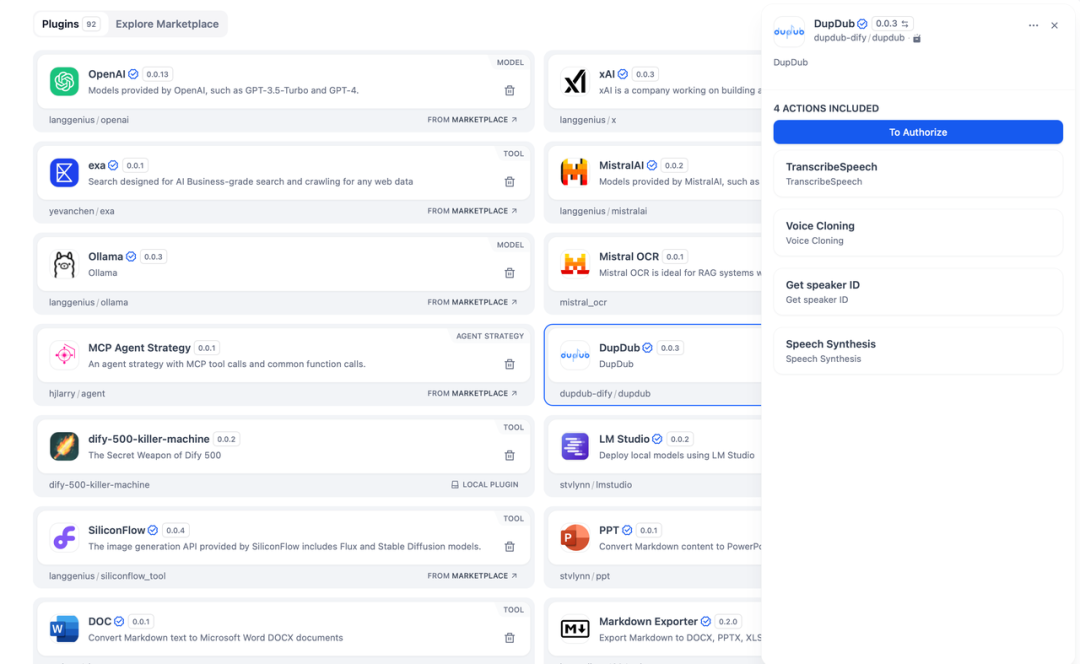This screenshot has width=1080, height=664.
Task: Click the OpenAI plugin icon
Action: point(64,80)
